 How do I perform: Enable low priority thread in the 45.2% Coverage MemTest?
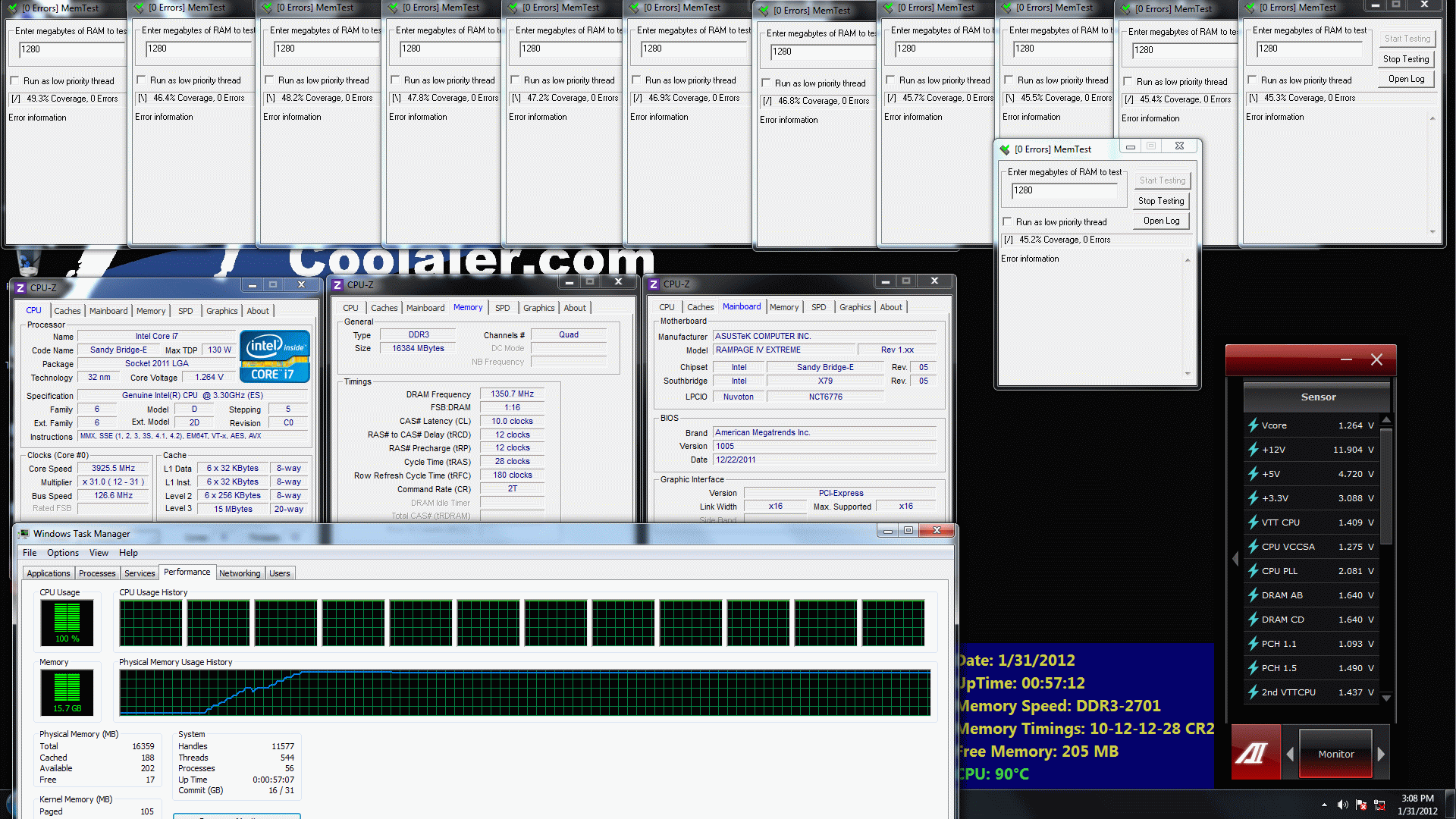pyautogui.click(x=1007, y=221)
